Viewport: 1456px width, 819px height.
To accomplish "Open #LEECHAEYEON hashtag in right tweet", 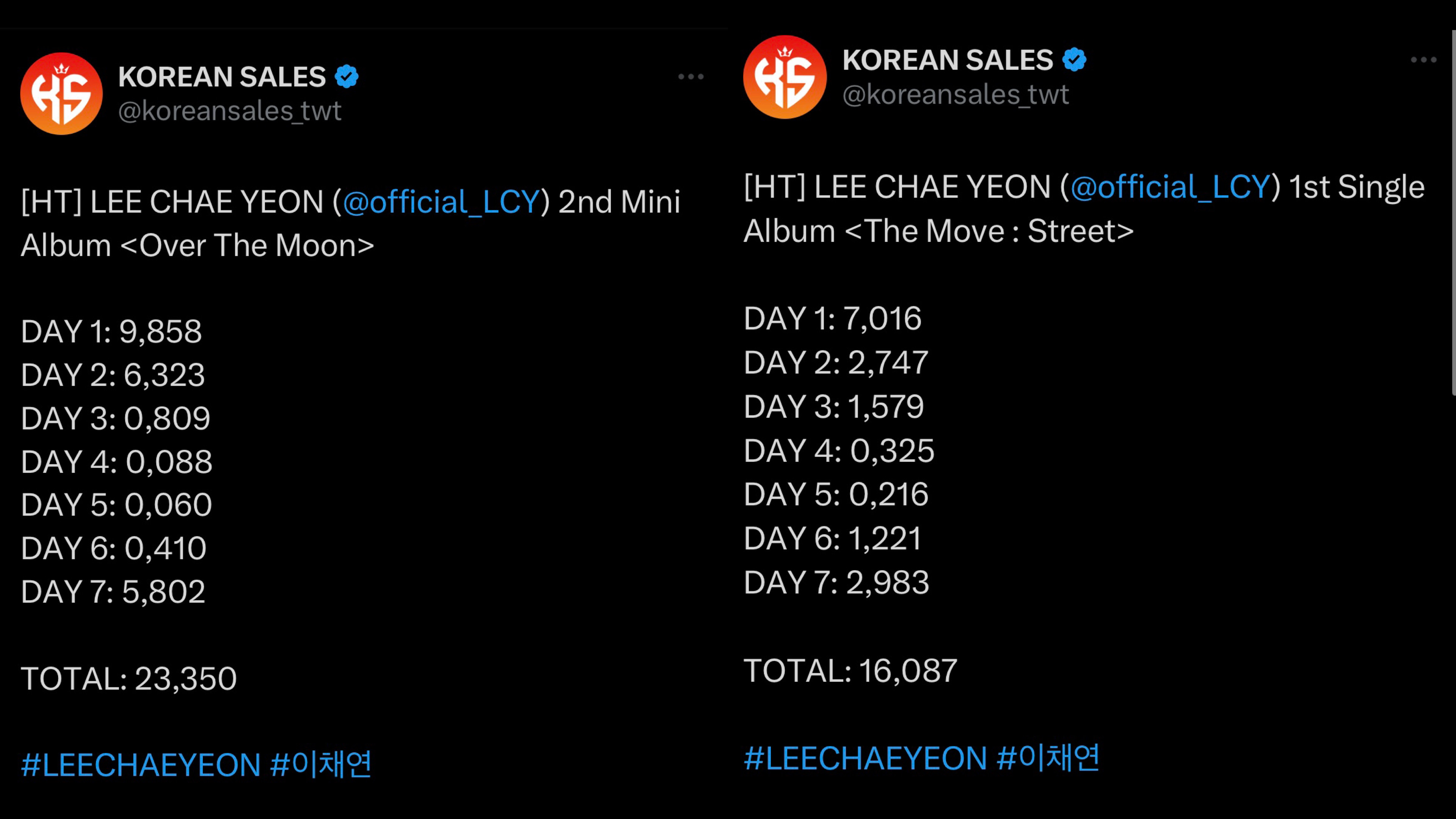I will point(865,758).
